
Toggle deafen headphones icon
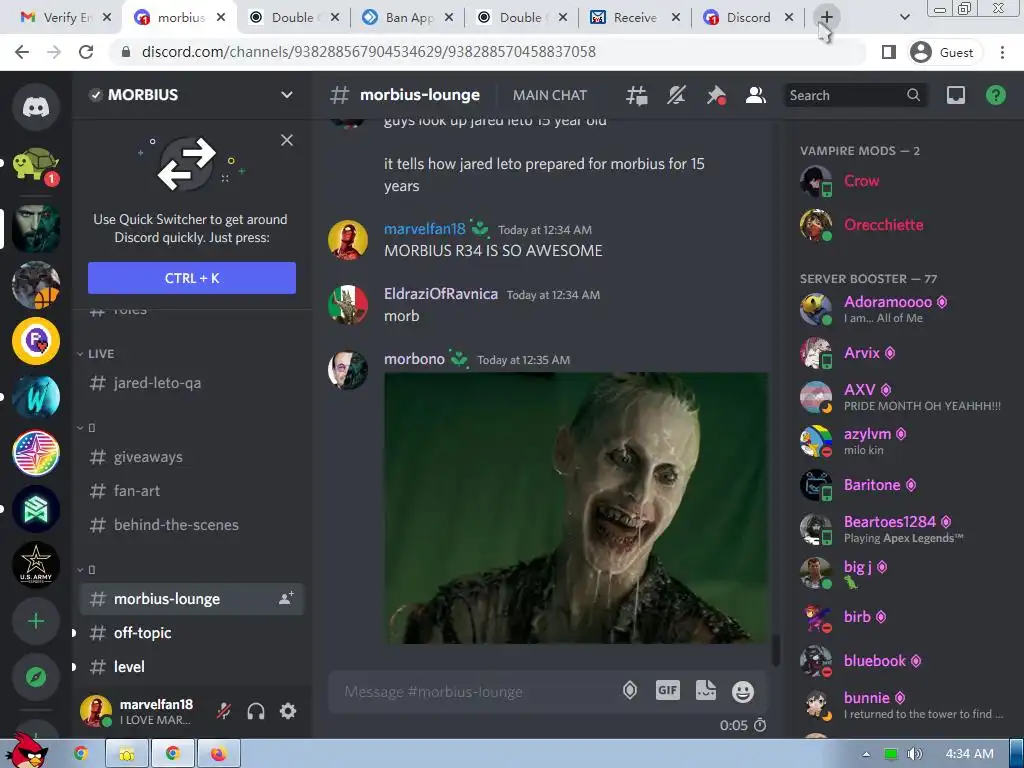point(256,711)
